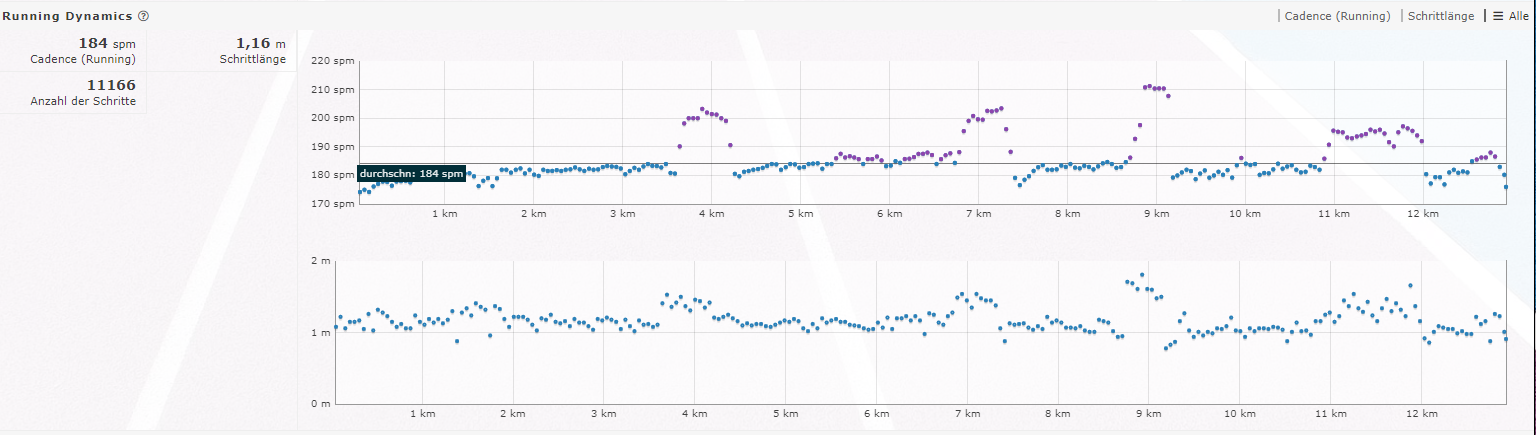The width and height of the screenshot is (1536, 435).
Task: Click the 2 m label on stride axis
Action: point(321,261)
